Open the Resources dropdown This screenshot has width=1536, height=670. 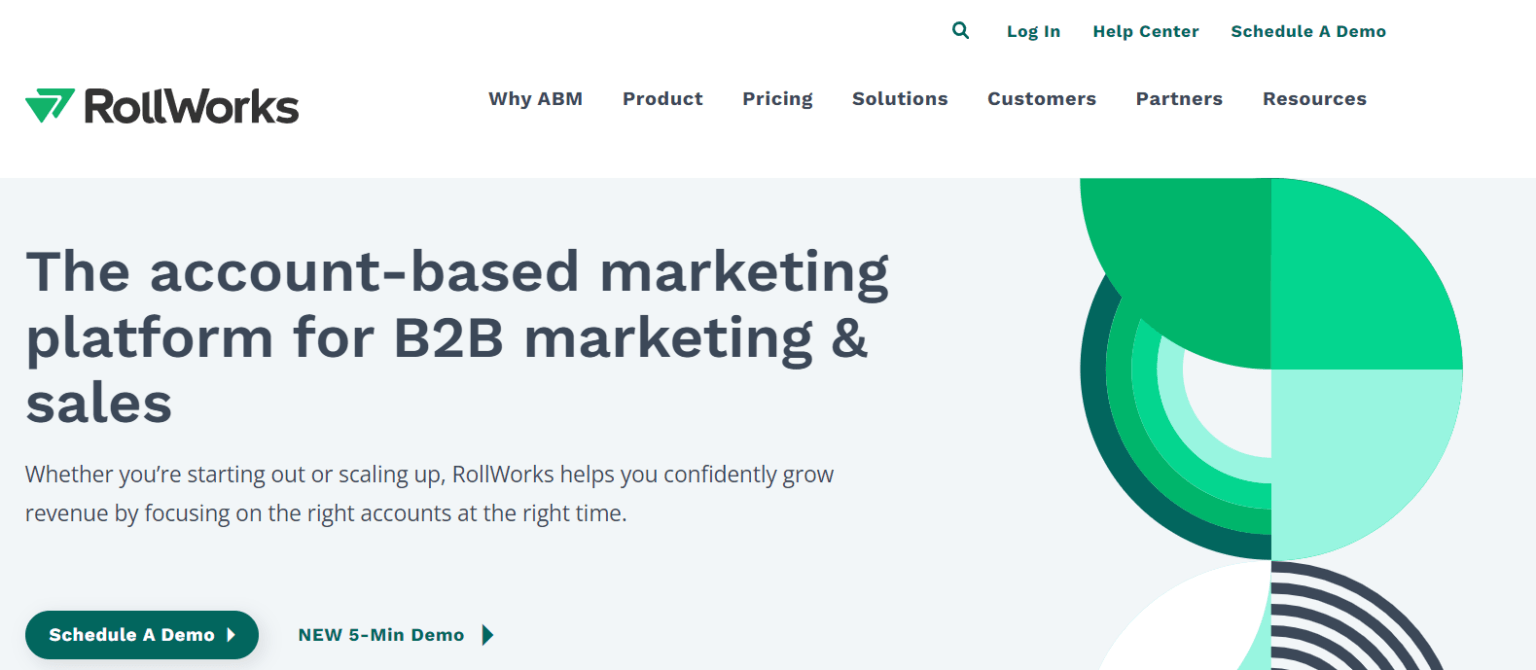click(1314, 98)
